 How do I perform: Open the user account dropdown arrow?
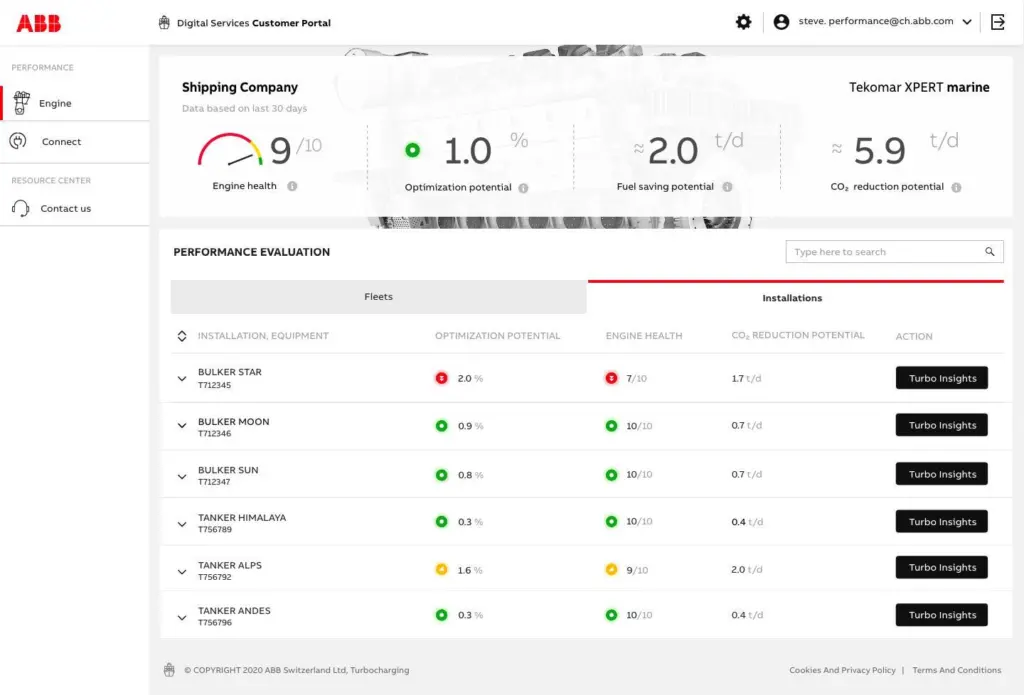(x=967, y=22)
